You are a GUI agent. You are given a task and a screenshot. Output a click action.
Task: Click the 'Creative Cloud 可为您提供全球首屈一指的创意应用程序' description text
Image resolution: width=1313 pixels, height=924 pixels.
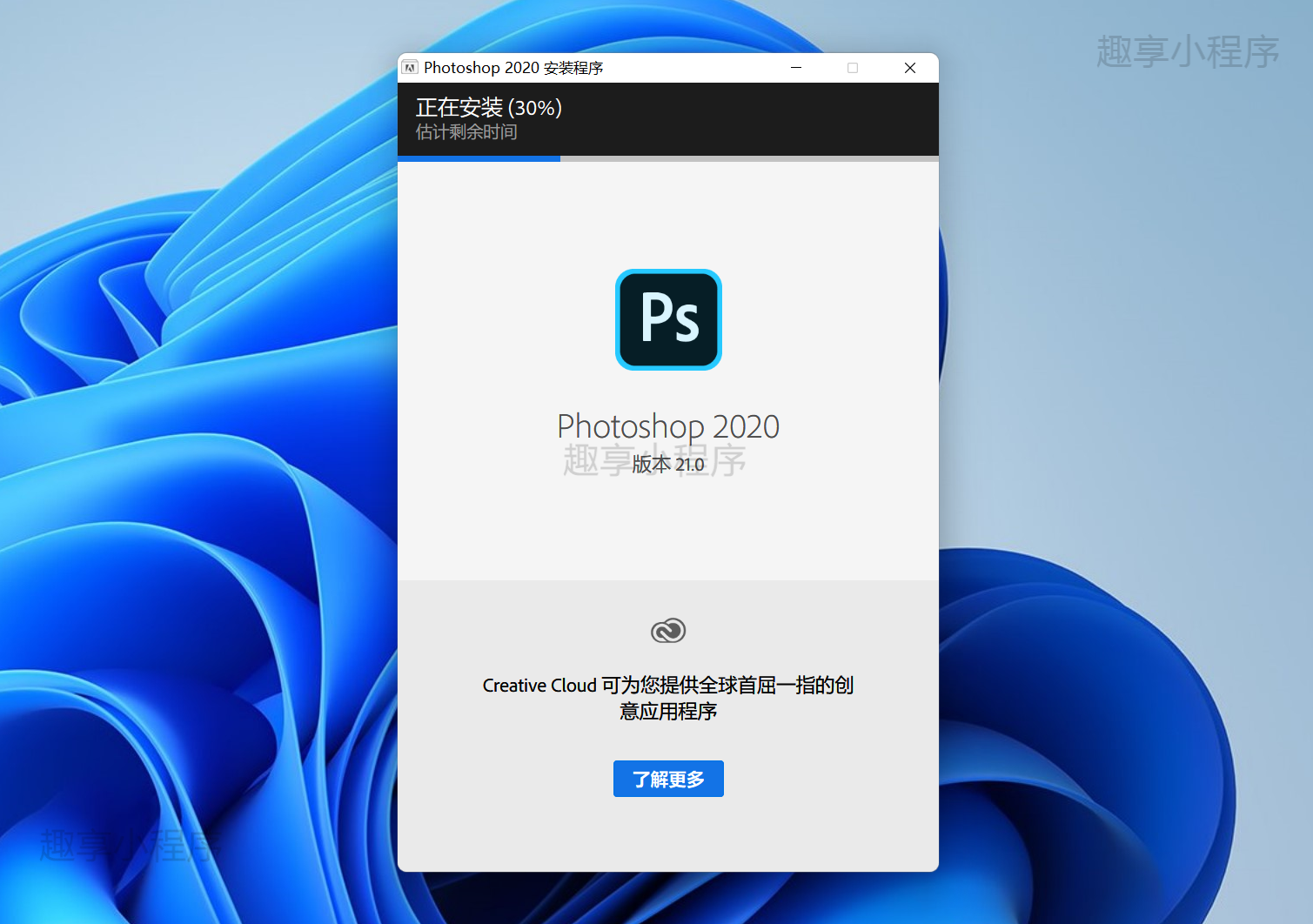coord(668,698)
